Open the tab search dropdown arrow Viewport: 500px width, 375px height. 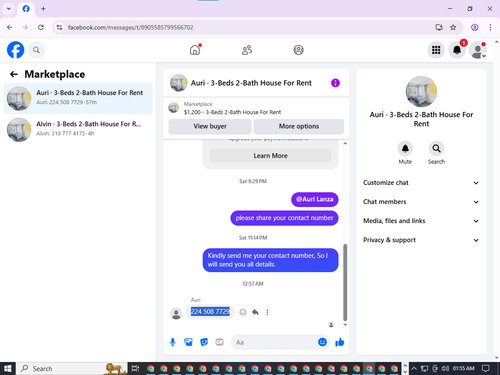pos(9,9)
